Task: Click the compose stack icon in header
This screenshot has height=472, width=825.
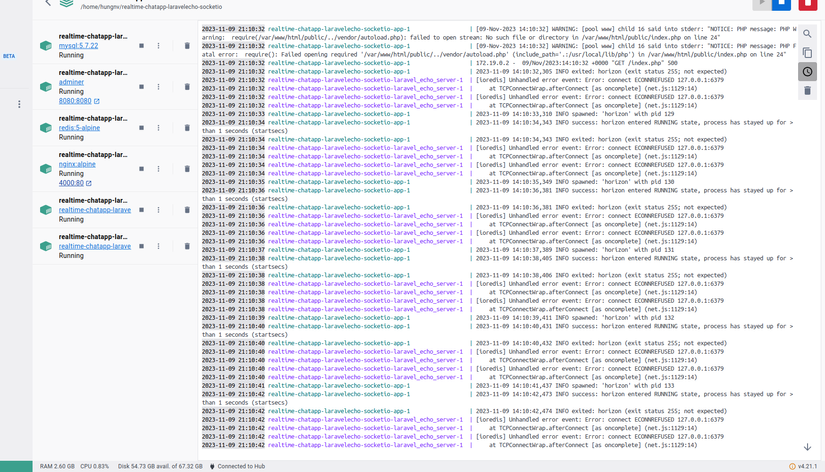Action: [66, 3]
